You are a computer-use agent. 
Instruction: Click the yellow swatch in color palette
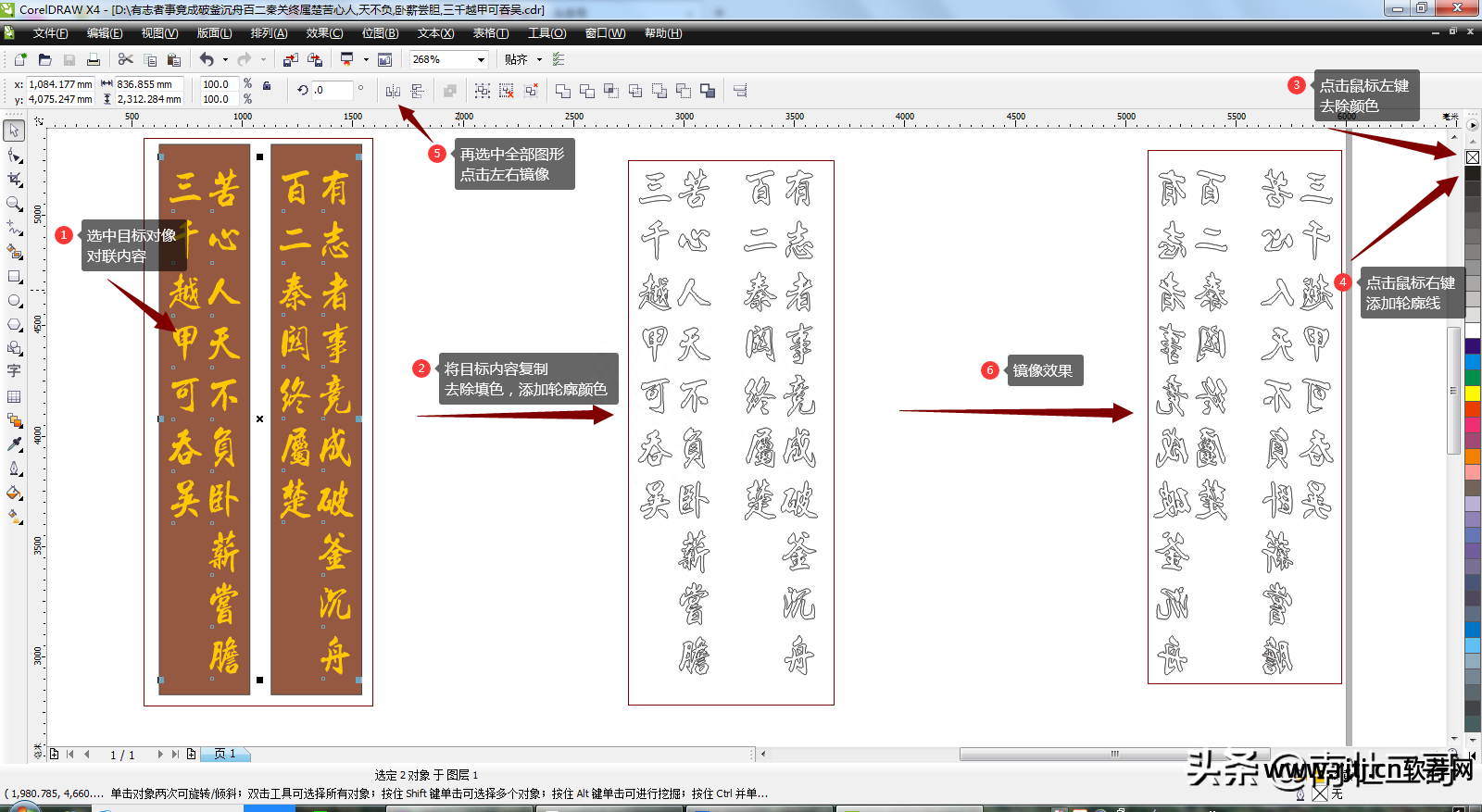pos(1473,394)
